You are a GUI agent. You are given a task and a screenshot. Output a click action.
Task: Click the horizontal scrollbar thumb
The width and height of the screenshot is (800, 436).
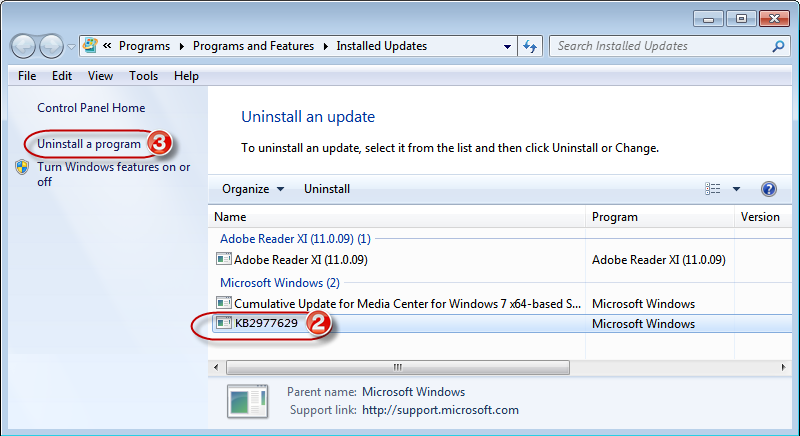(398, 367)
